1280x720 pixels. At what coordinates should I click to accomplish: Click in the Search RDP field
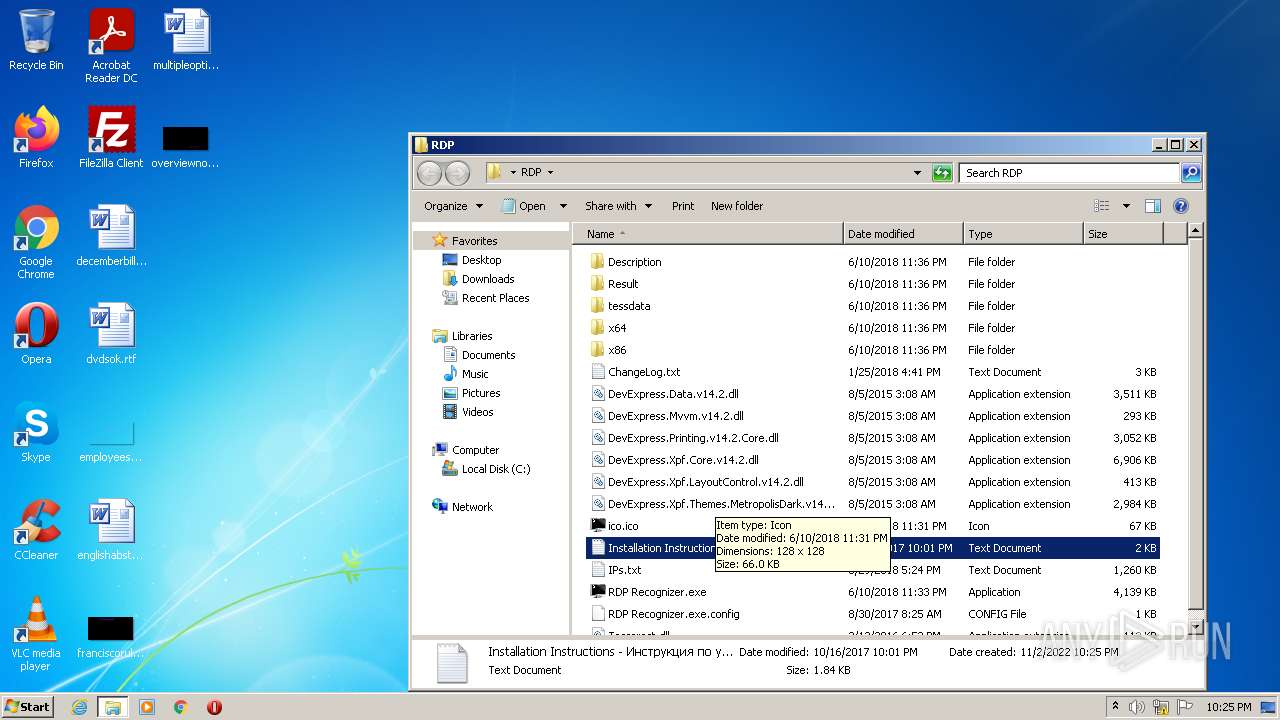pos(1068,173)
